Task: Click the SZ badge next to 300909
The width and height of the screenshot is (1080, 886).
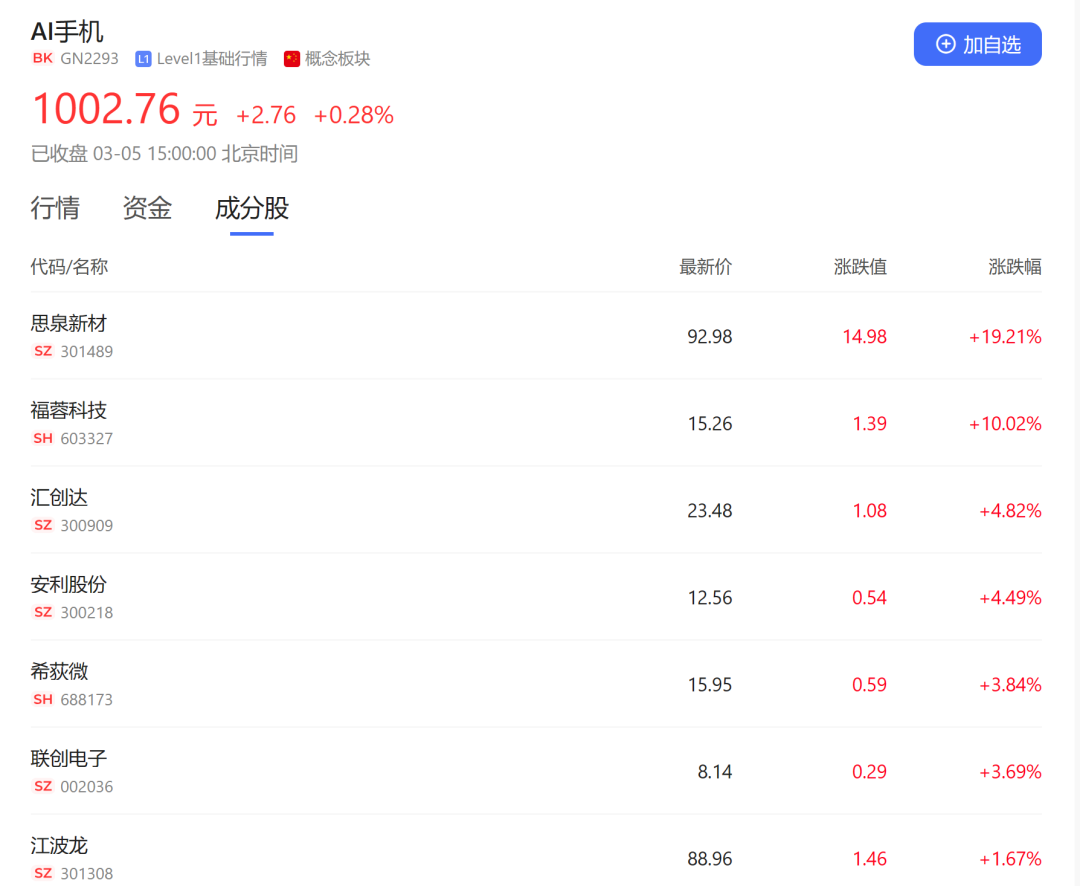Action: [x=43, y=525]
